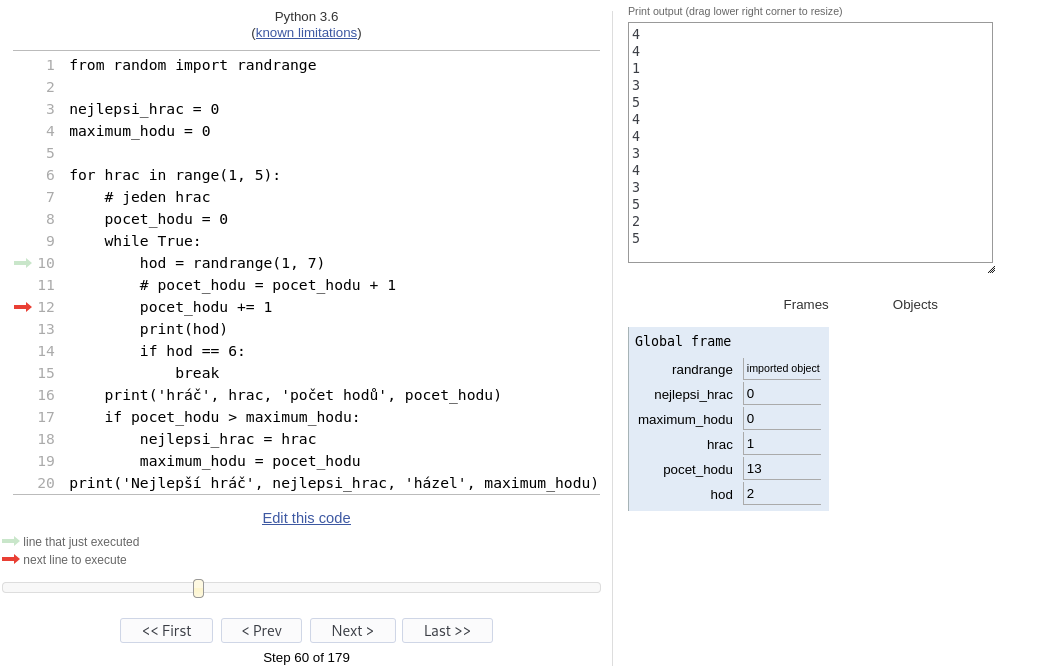This screenshot has height=666, width=1045.
Task: Click the randrange imported object value
Action: 782,368
